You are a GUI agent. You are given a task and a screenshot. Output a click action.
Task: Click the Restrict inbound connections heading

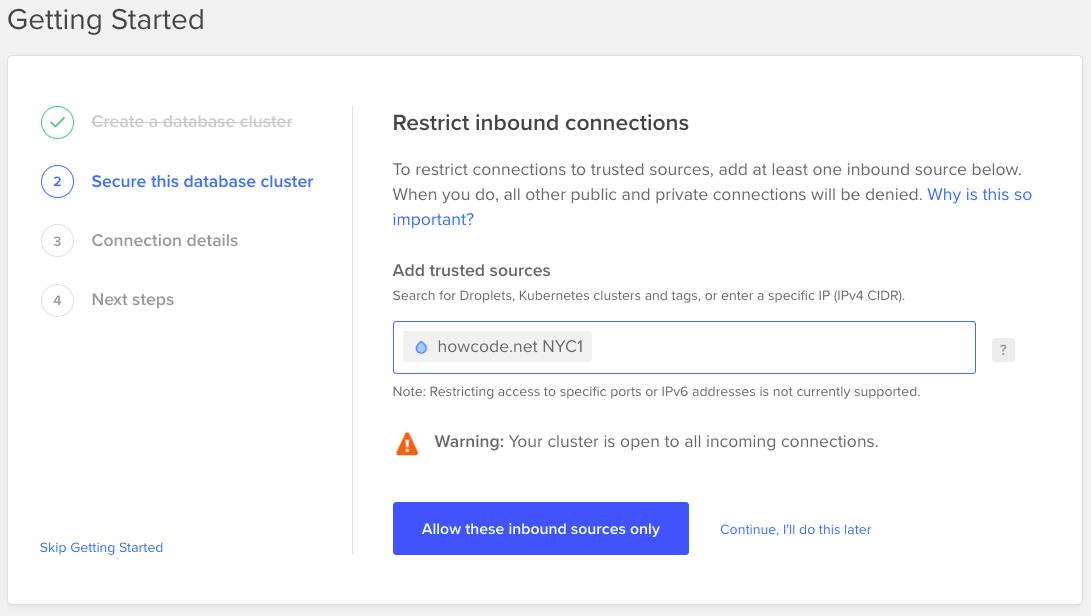tap(541, 123)
